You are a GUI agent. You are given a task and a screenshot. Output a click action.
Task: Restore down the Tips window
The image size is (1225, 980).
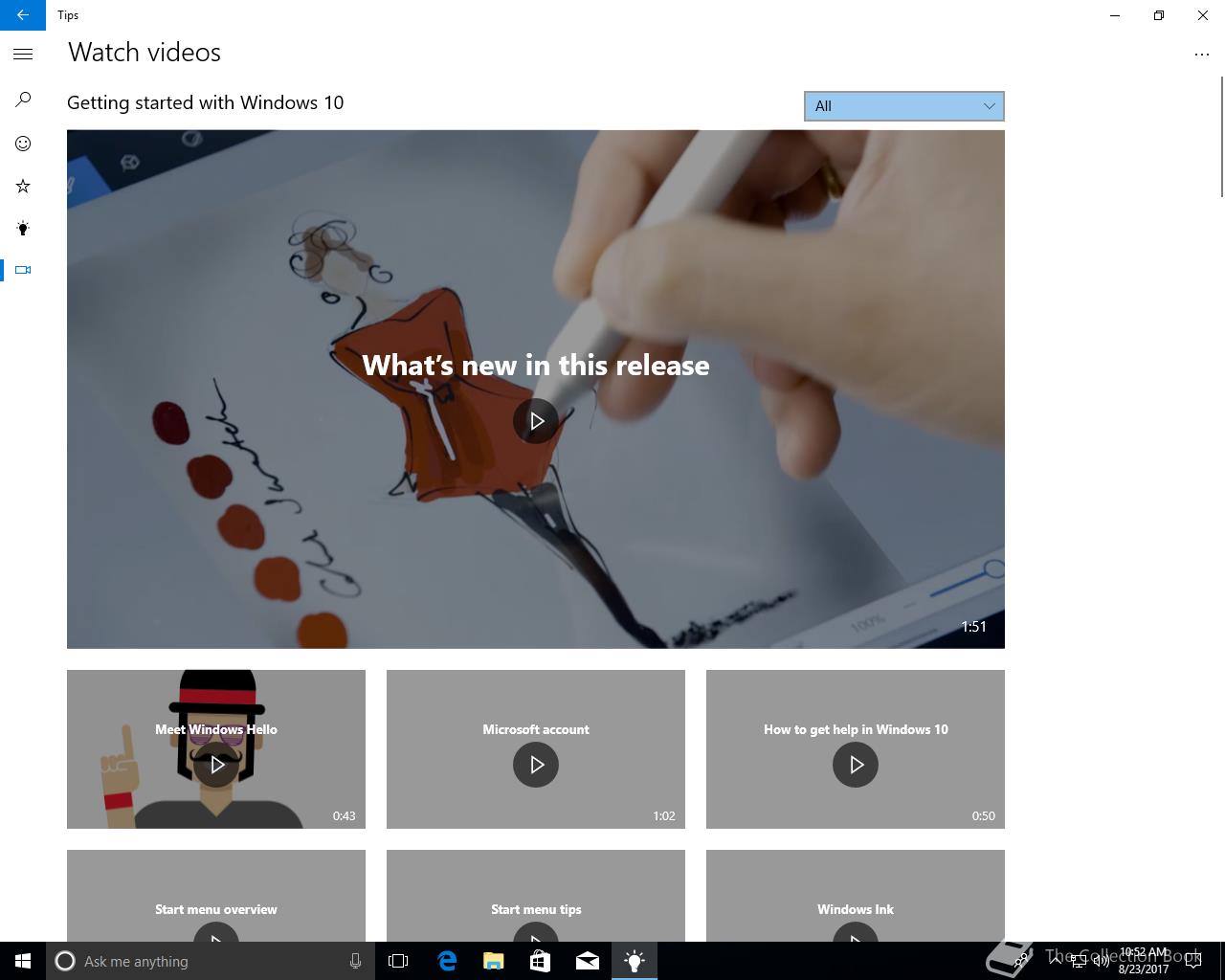pos(1159,15)
